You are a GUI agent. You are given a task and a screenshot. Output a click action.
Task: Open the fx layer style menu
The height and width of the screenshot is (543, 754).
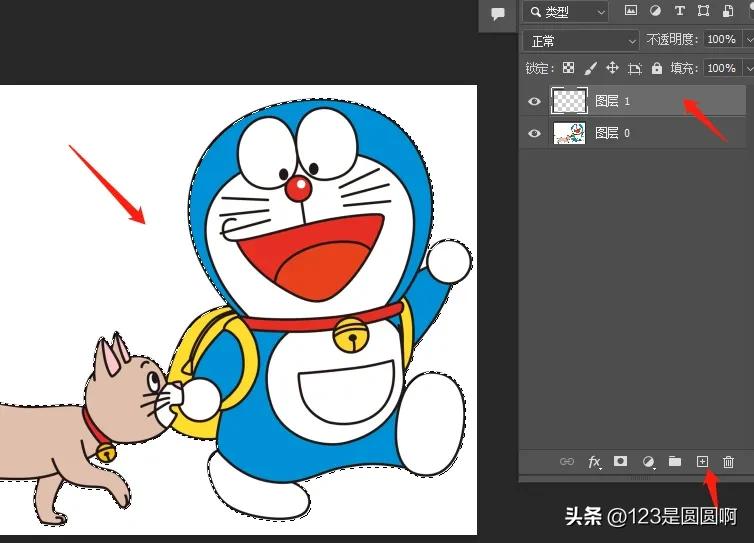594,462
